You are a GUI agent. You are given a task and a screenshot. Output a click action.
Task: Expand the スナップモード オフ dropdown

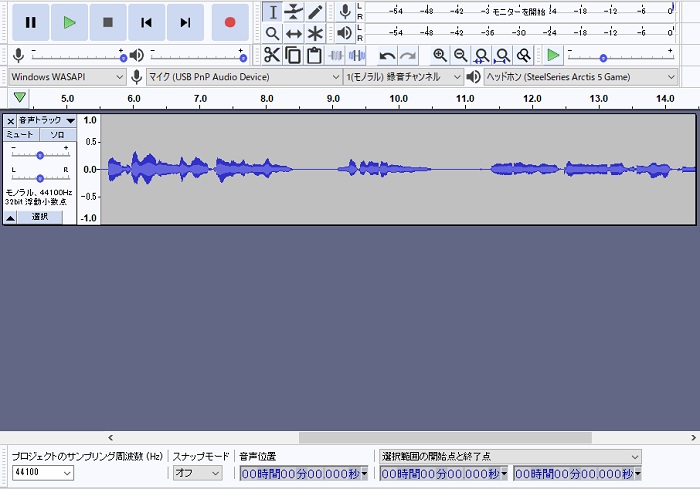(197, 473)
